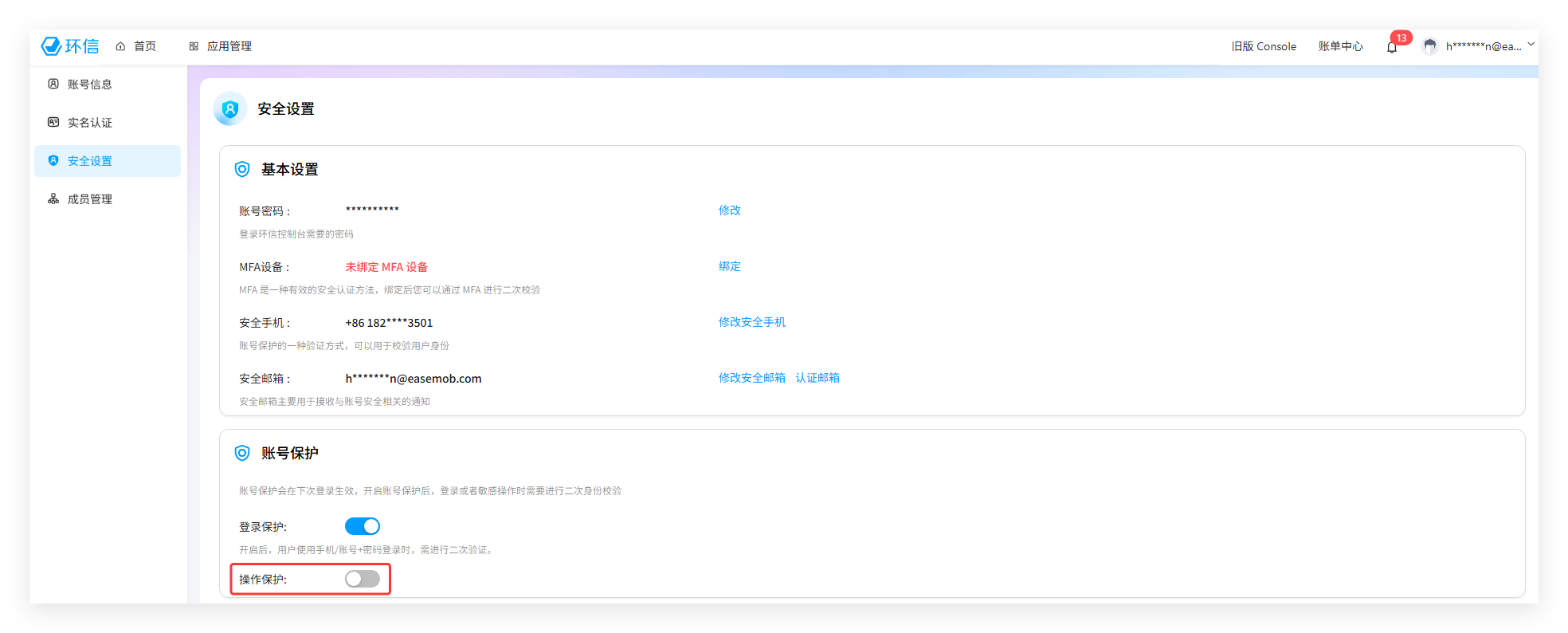Click 修改安全手机 link

click(751, 322)
